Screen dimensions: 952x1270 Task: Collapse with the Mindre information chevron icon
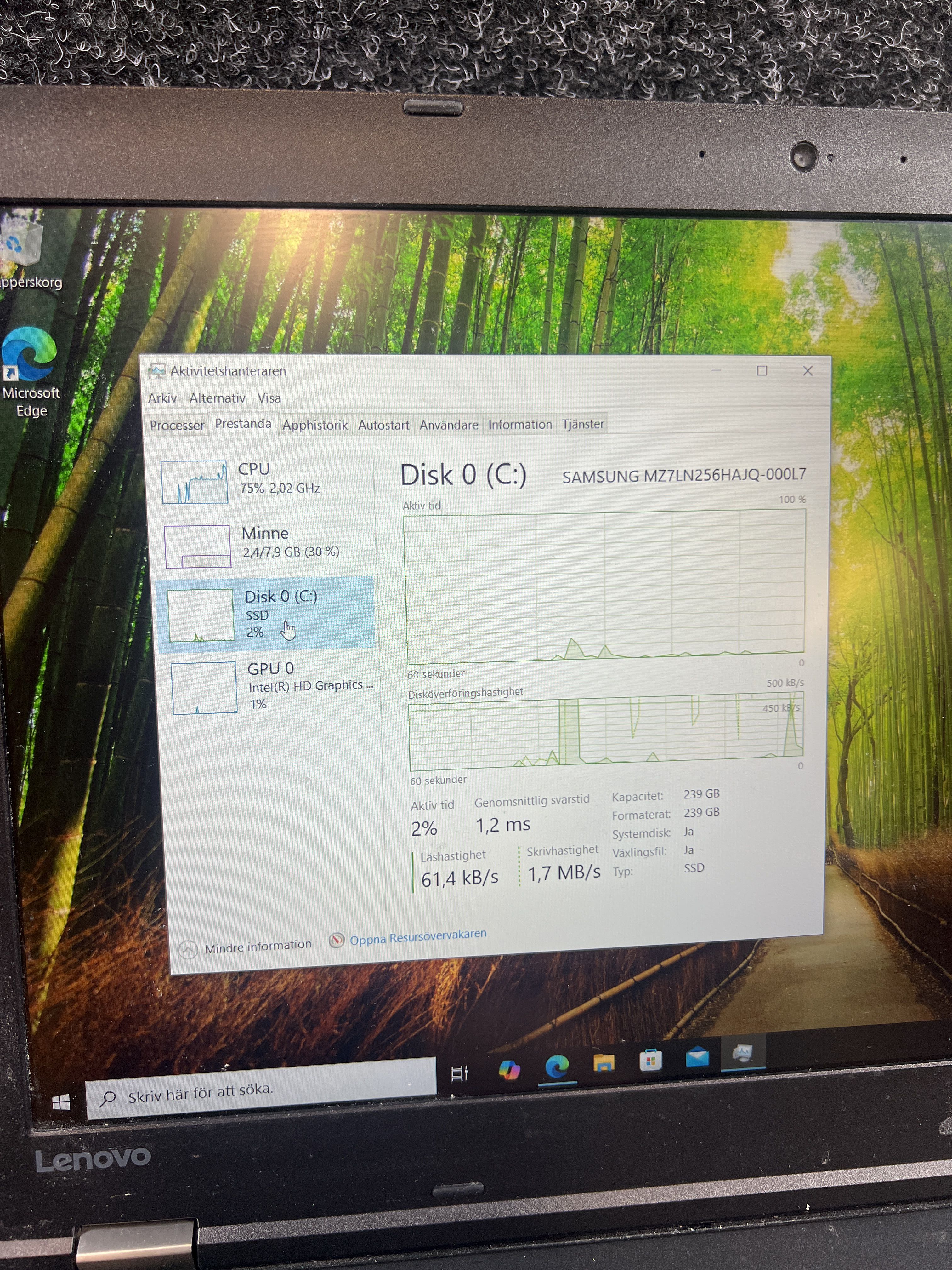(x=188, y=949)
